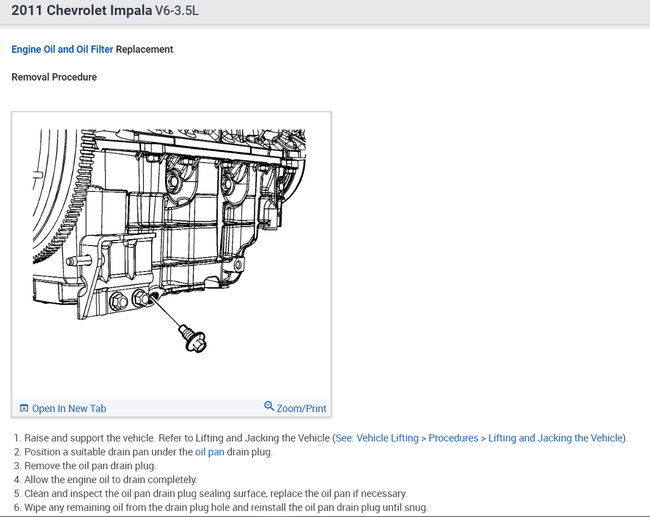
Task: Open the Zoom/Print link
Action: point(301,408)
